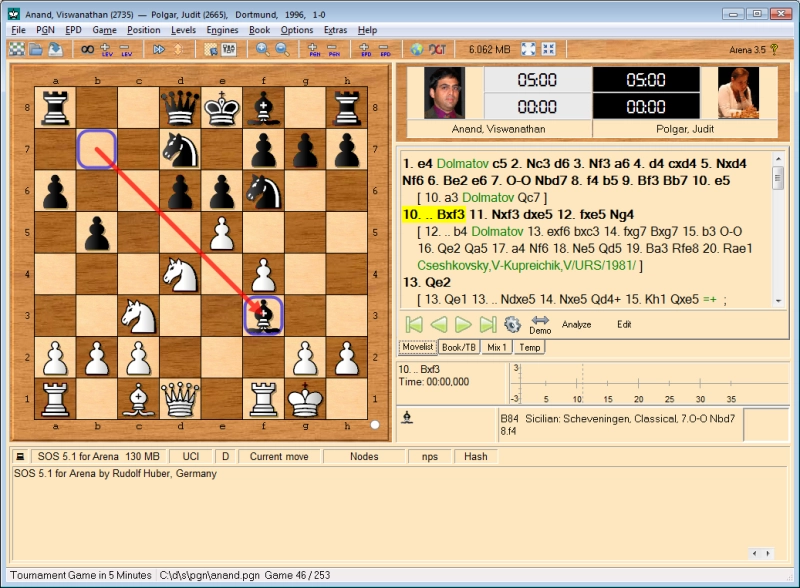The width and height of the screenshot is (800, 588).
Task: Switch to the Book/TB tab
Action: (x=459, y=348)
